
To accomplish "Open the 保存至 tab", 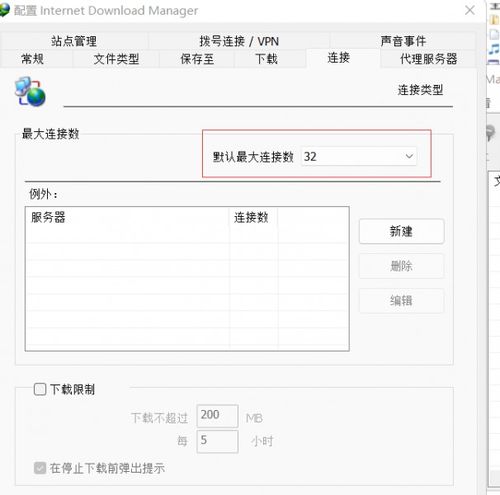I will tap(197, 59).
